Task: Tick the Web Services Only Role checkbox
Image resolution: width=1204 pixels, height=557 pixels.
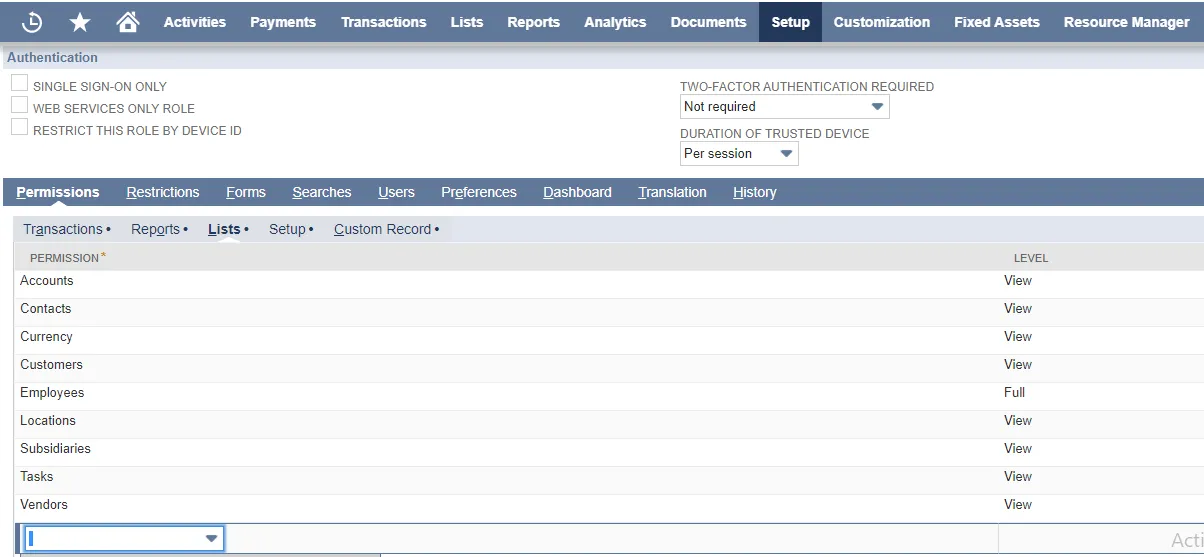Action: click(19, 105)
